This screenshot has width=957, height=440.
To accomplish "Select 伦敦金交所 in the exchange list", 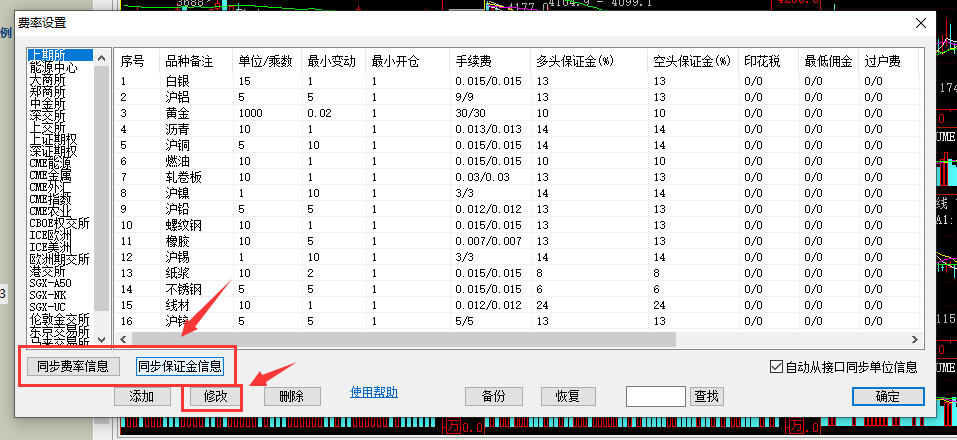I will (60, 318).
